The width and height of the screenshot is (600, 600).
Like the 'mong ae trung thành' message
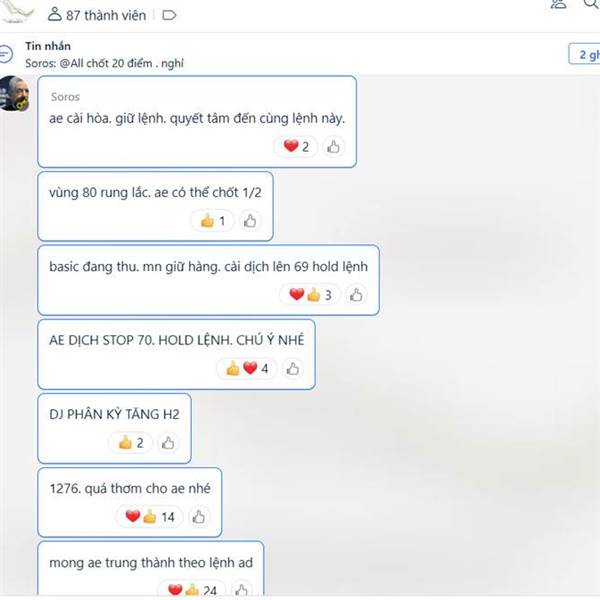click(x=241, y=590)
